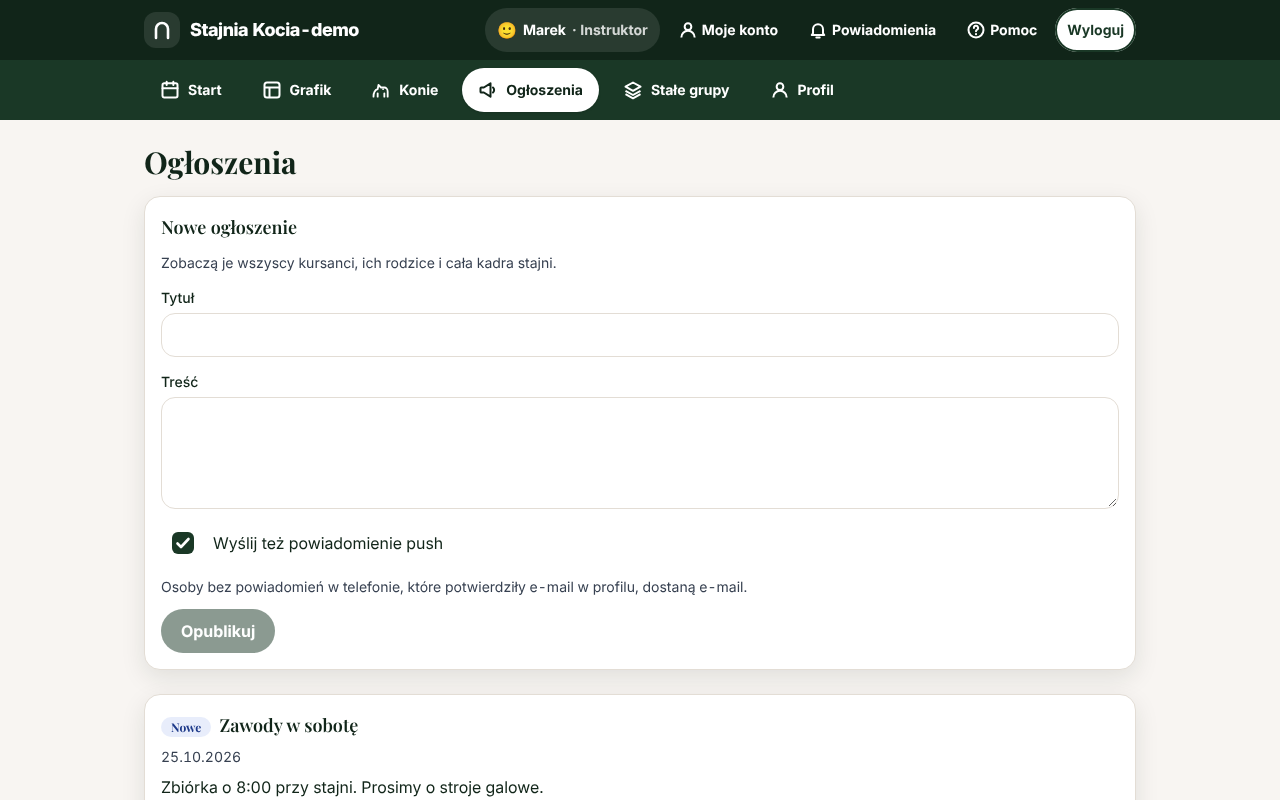Open the Pomoc link text
The image size is (1280, 800).
tap(1013, 30)
